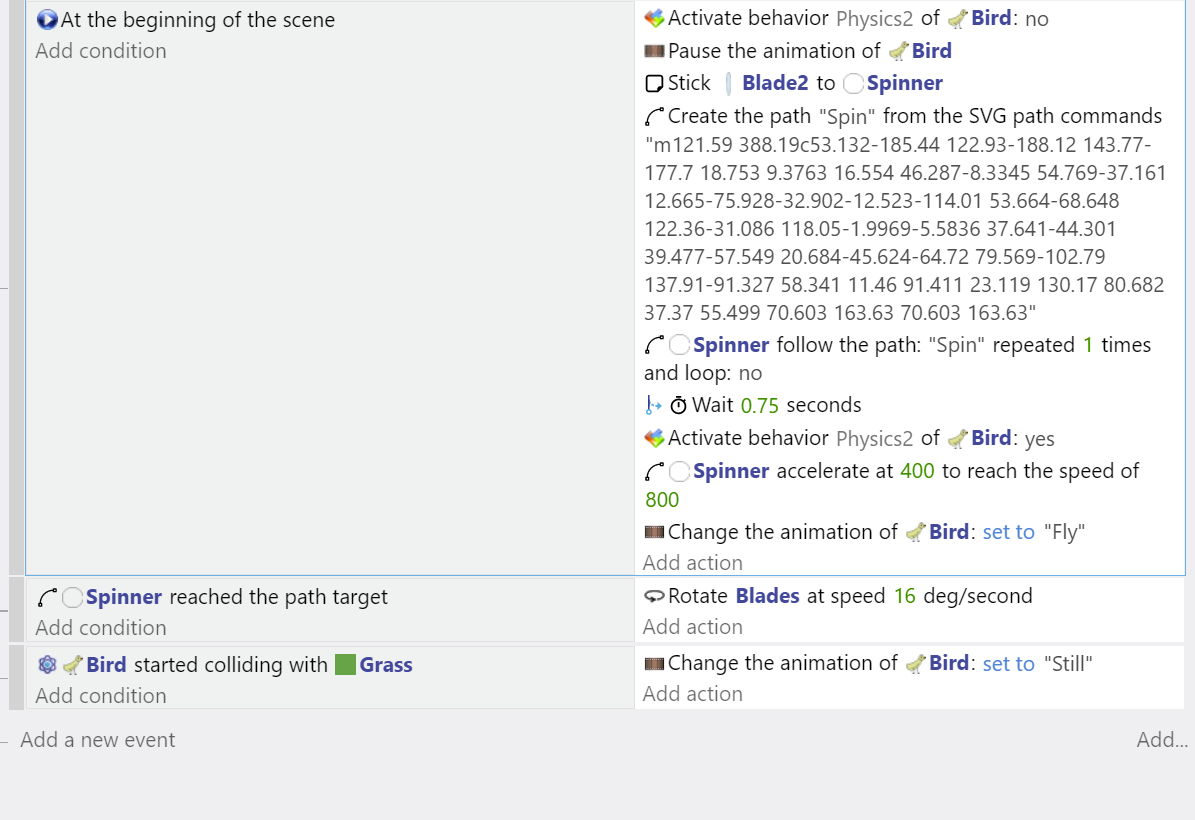Image resolution: width=1195 pixels, height=820 pixels.
Task: Add condition to the scene-beginning event
Action: click(101, 51)
